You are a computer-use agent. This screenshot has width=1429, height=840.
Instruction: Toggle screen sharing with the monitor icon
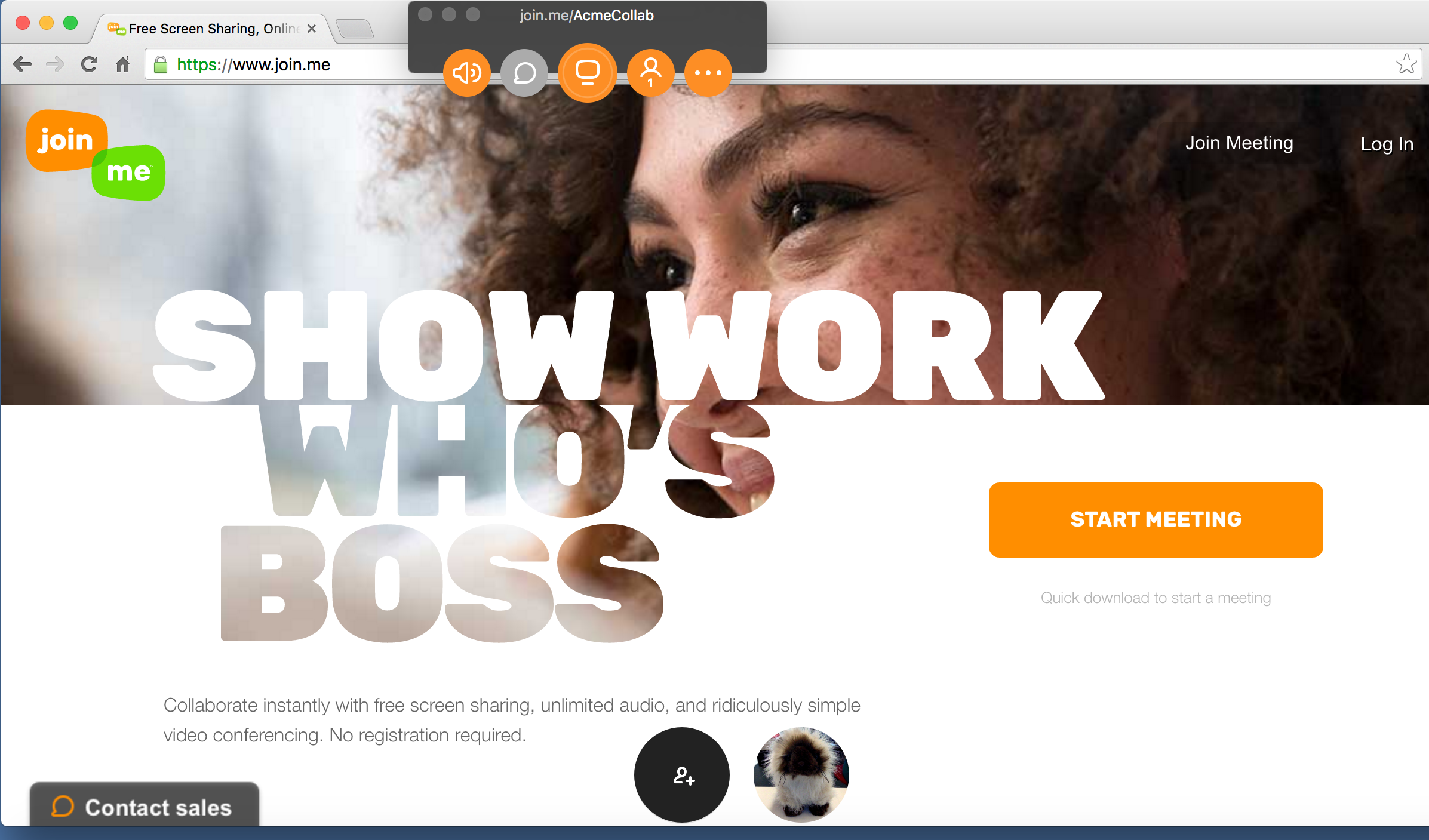pos(588,73)
